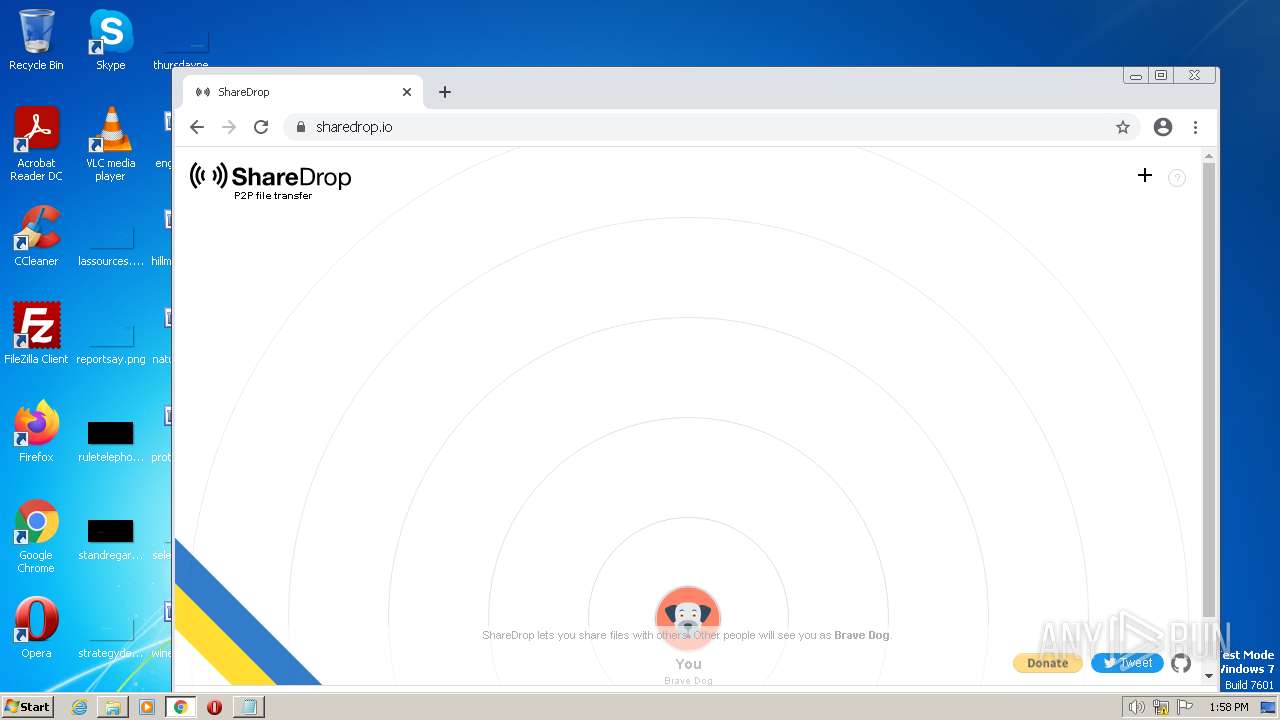View site info via the padlock icon
The width and height of the screenshot is (1280, 720).
300,127
